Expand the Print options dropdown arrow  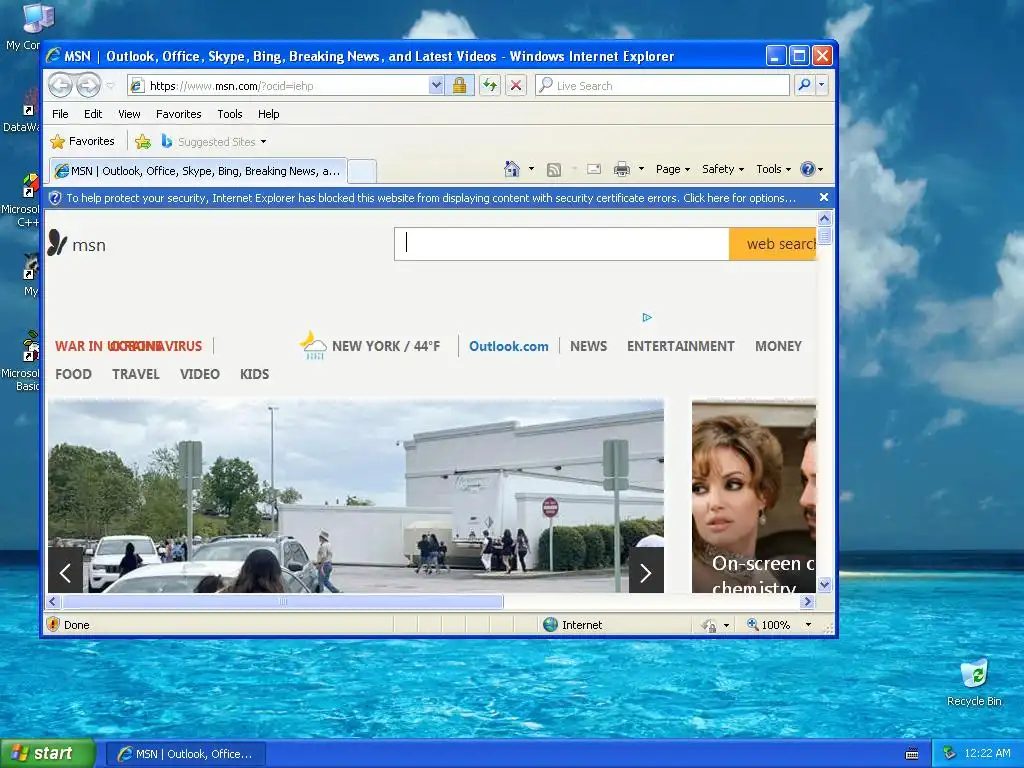point(641,169)
